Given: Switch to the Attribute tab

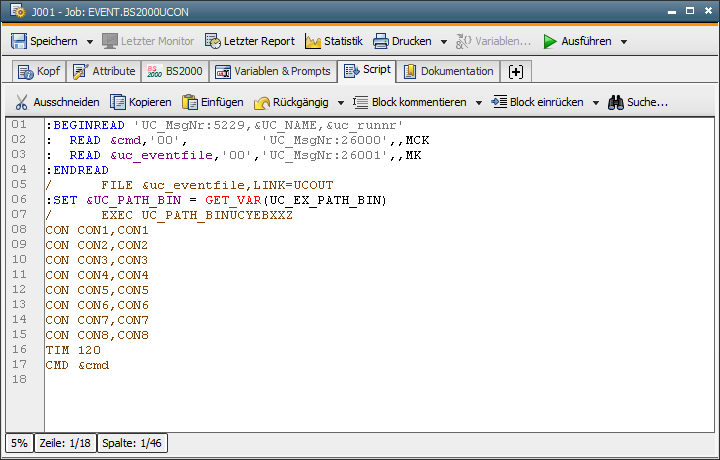Looking at the screenshot, I should coord(104,72).
